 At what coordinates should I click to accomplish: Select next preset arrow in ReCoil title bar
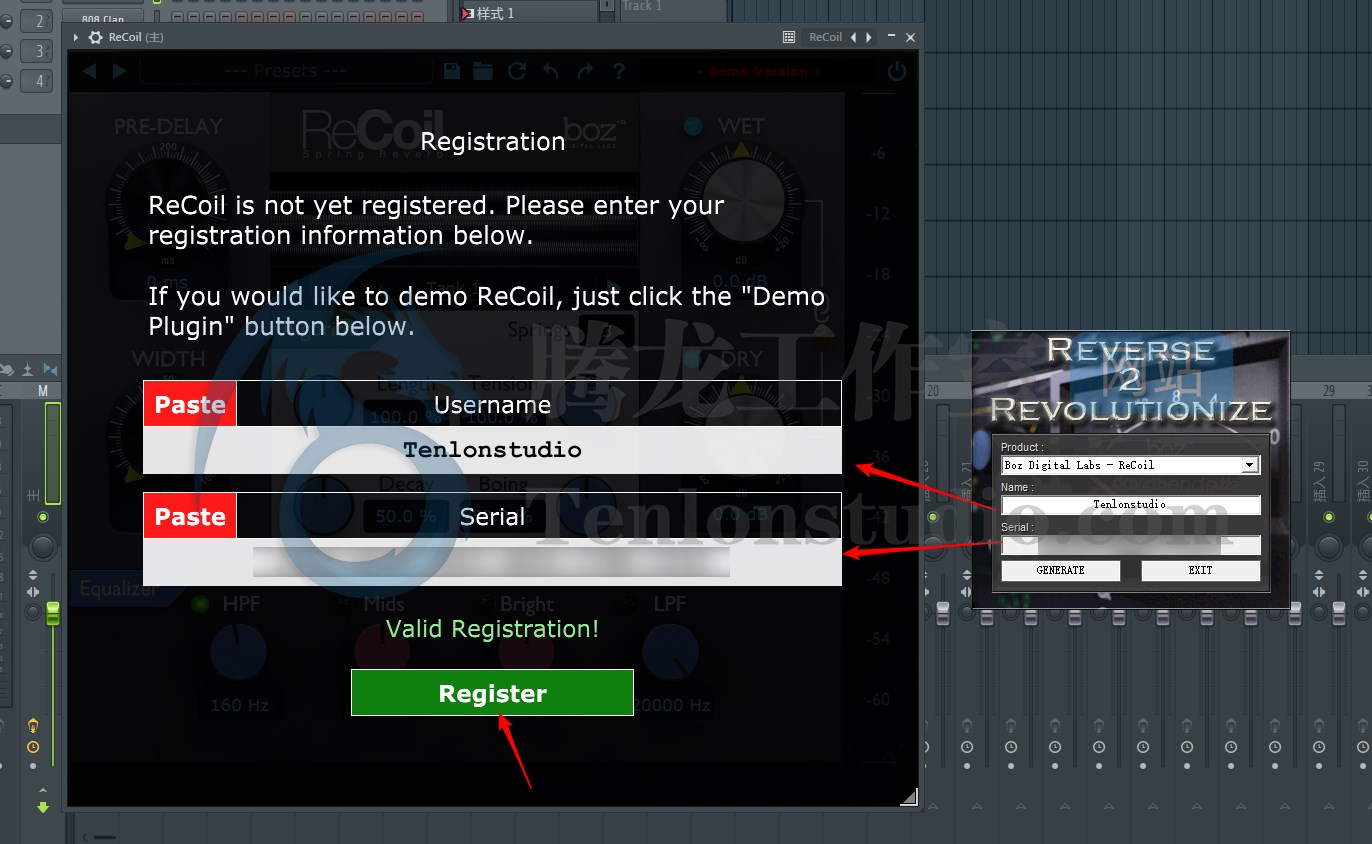[868, 37]
